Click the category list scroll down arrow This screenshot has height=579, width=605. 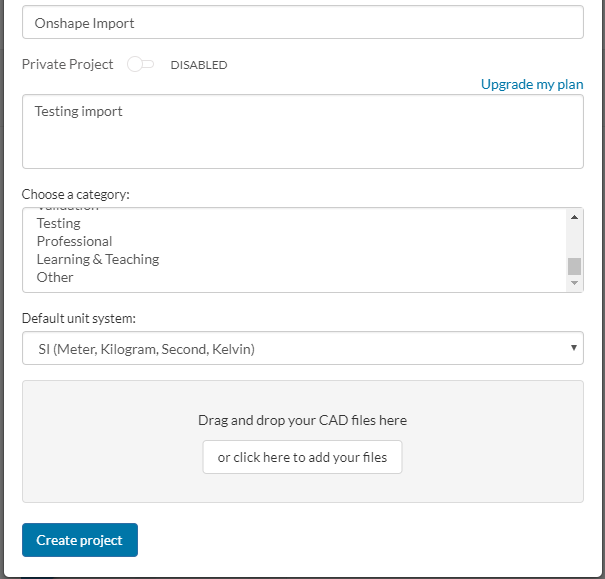(574, 284)
